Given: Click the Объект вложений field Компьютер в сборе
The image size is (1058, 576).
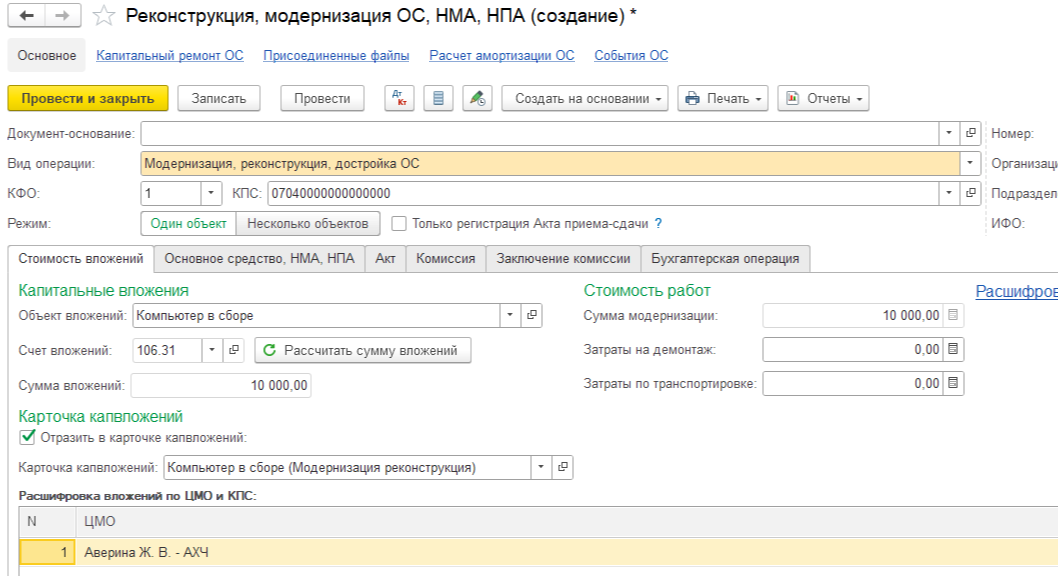Looking at the screenshot, I should 316,315.
